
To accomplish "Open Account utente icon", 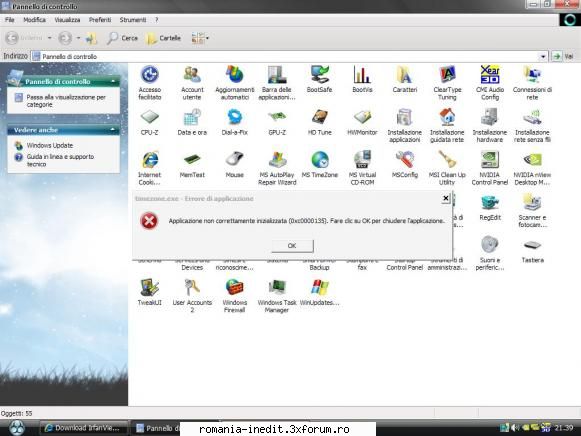I will [x=192, y=83].
